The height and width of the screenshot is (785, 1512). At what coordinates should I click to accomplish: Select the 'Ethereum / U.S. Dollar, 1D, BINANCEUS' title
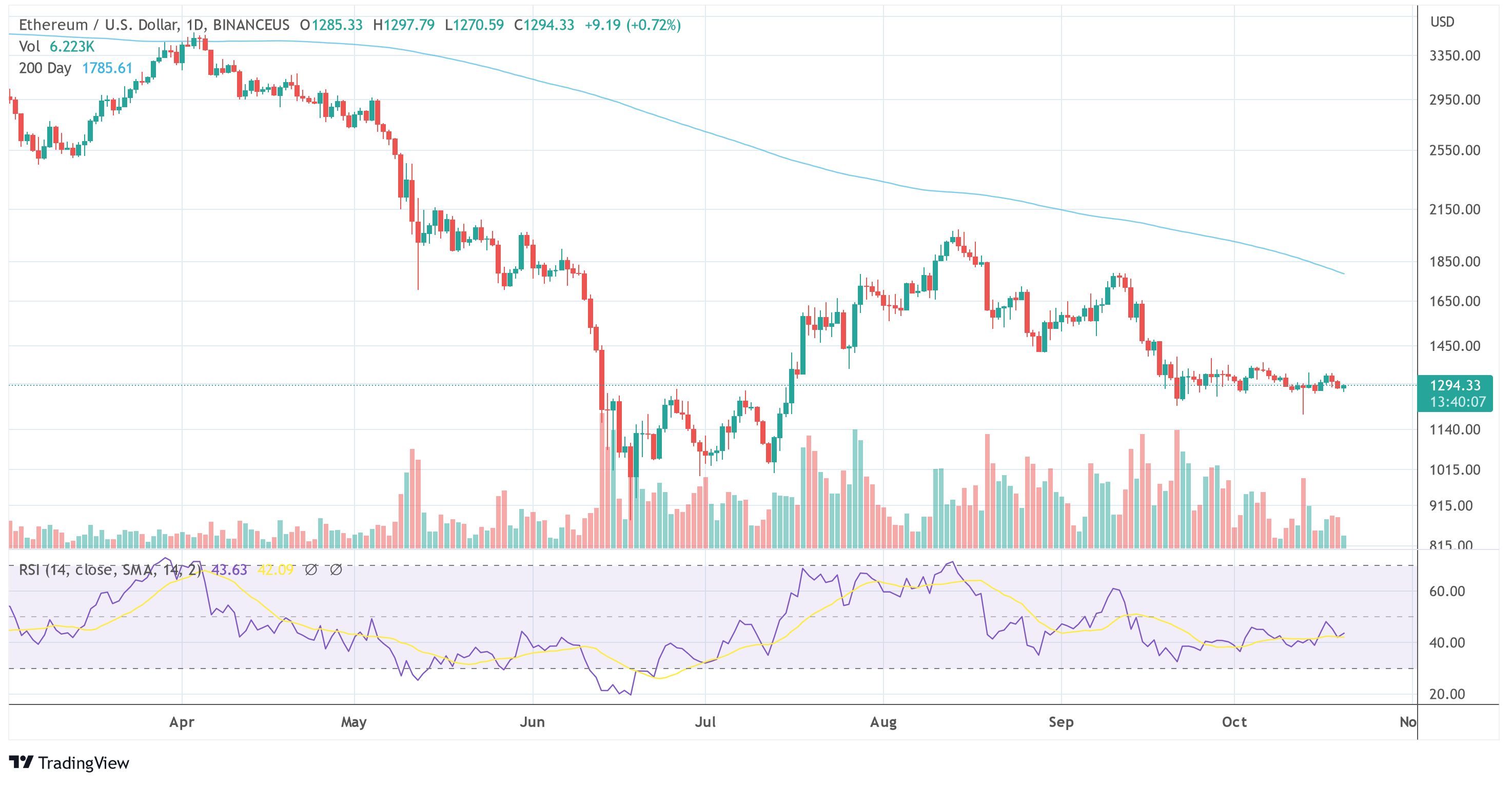pos(154,25)
